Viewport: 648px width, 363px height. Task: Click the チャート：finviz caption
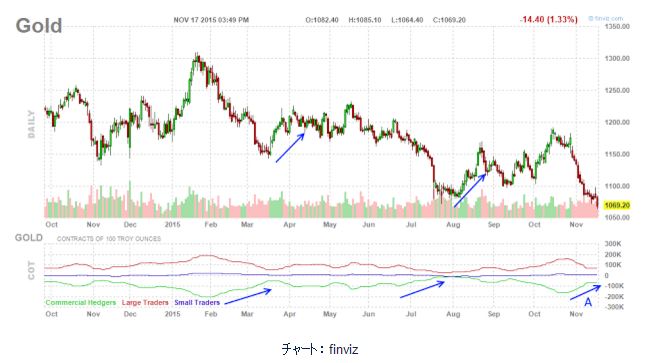320,349
